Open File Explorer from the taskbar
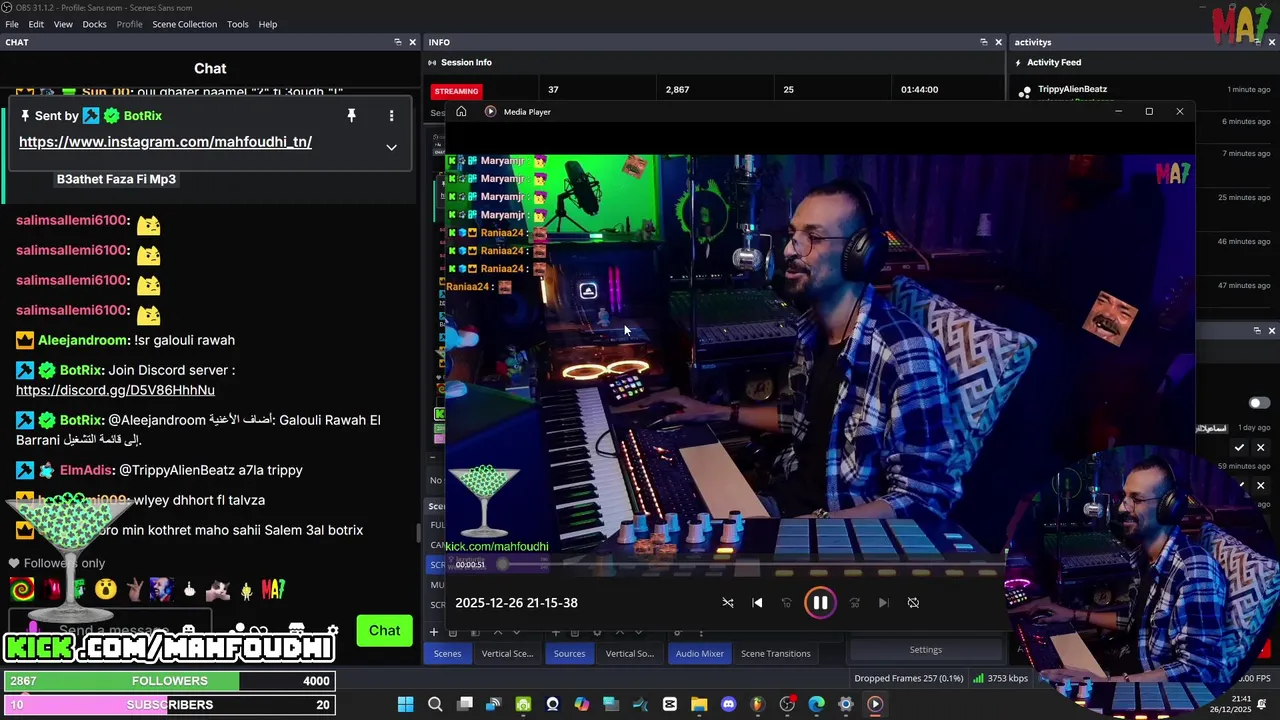 point(699,705)
